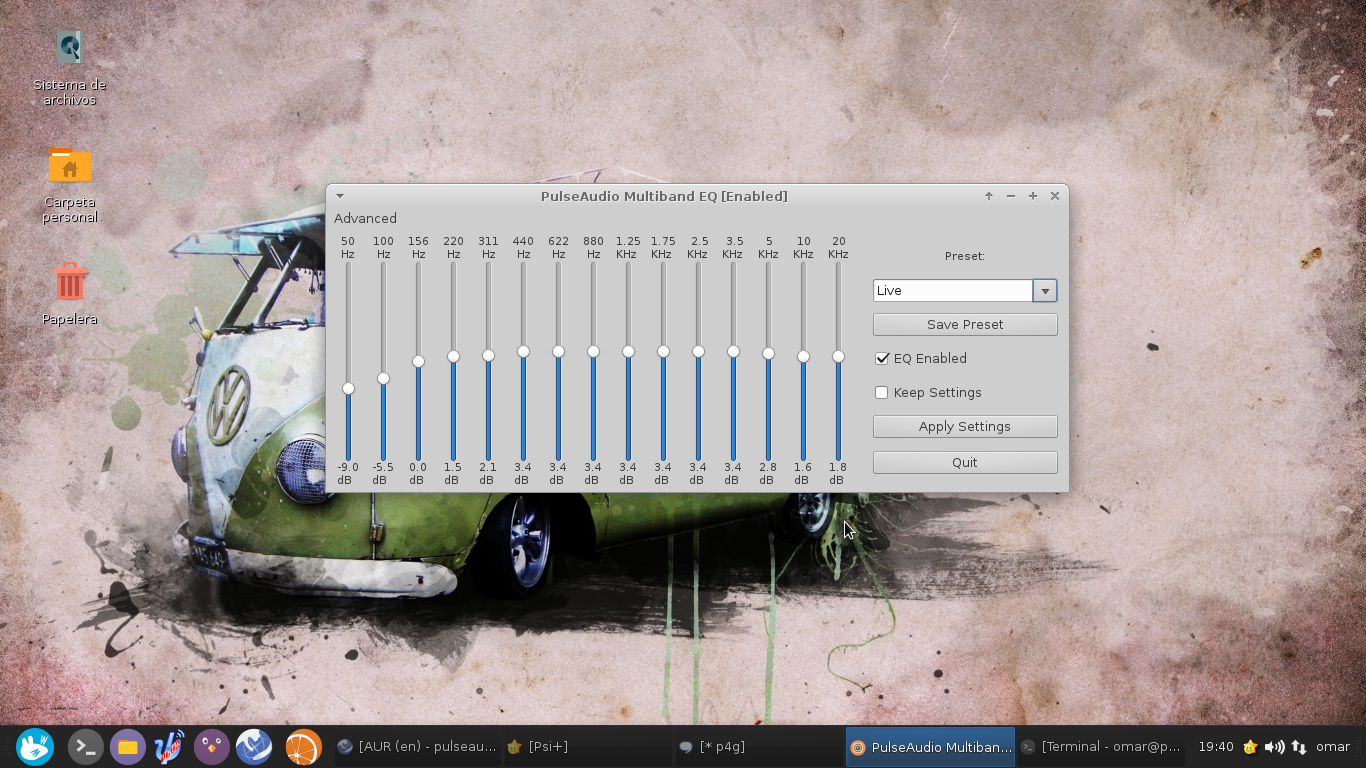
Task: Click the 1.75 KHz band slider handle
Action: (x=663, y=351)
